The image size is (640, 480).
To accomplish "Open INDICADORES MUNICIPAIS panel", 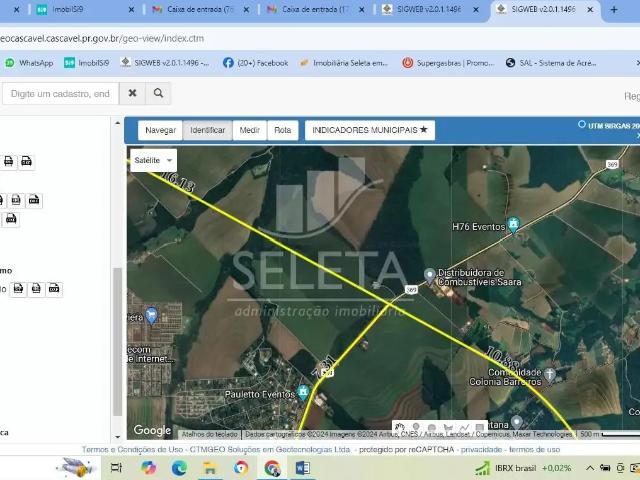I will pos(370,130).
